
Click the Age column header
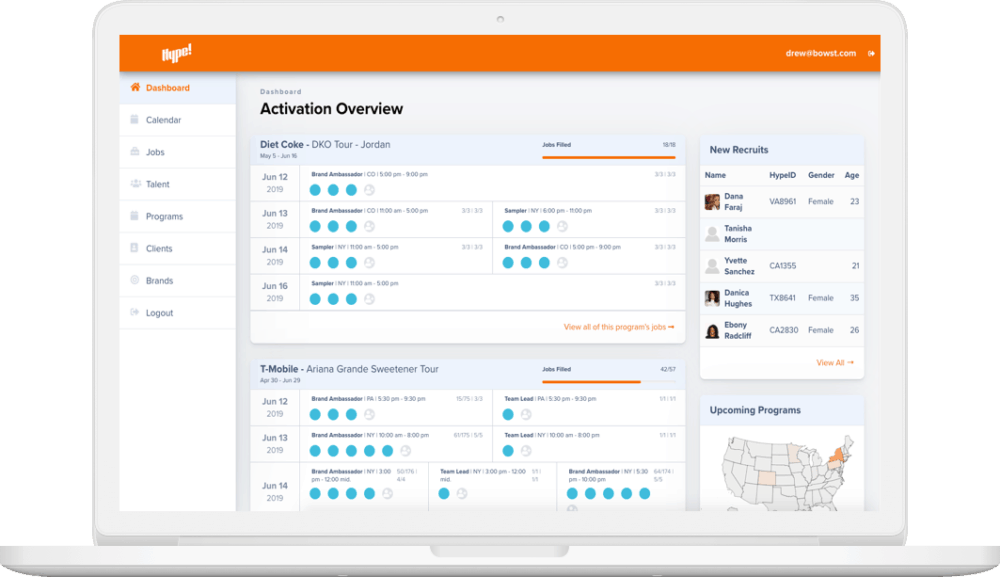click(852, 175)
